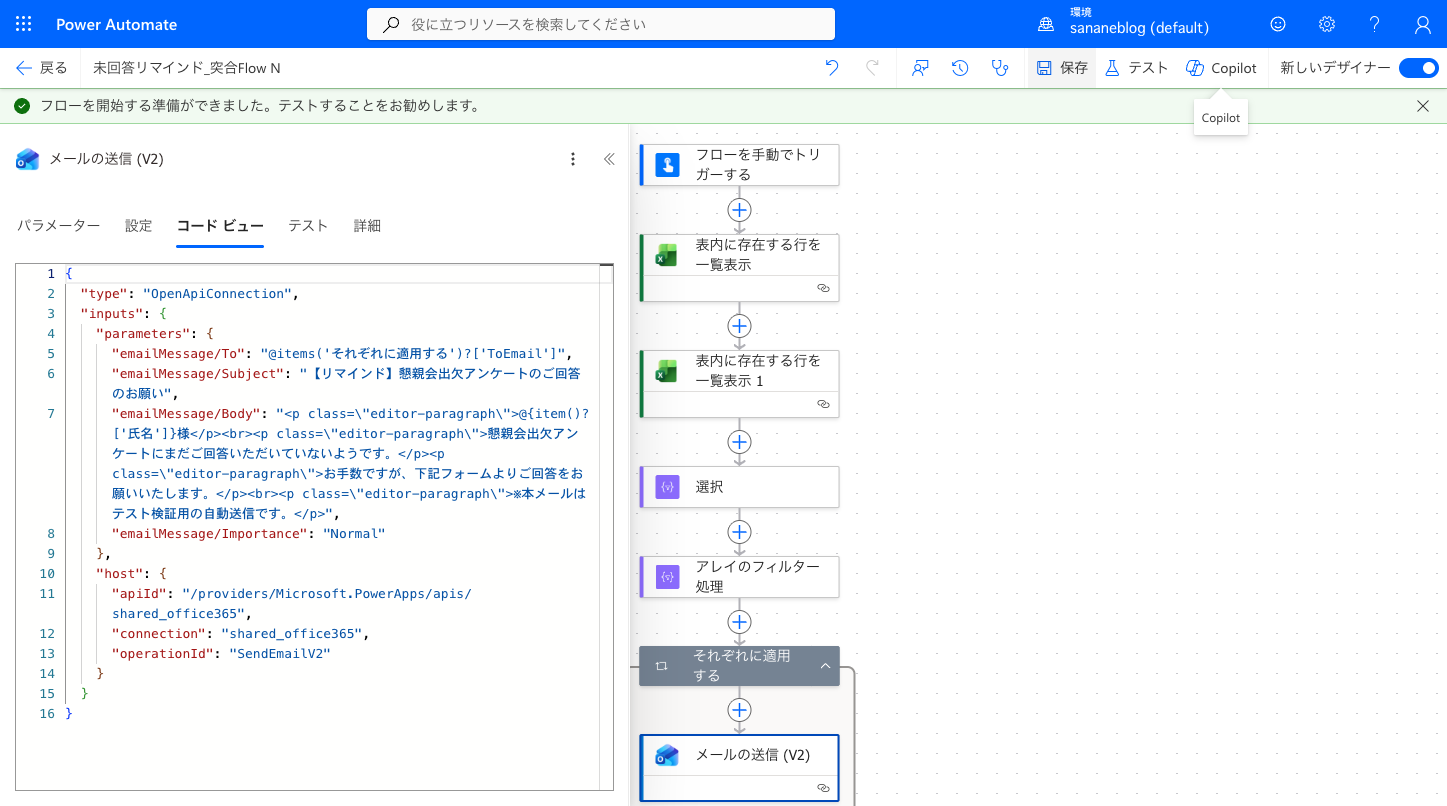Click the connection link icon on 一覧表示 1 card

[823, 404]
